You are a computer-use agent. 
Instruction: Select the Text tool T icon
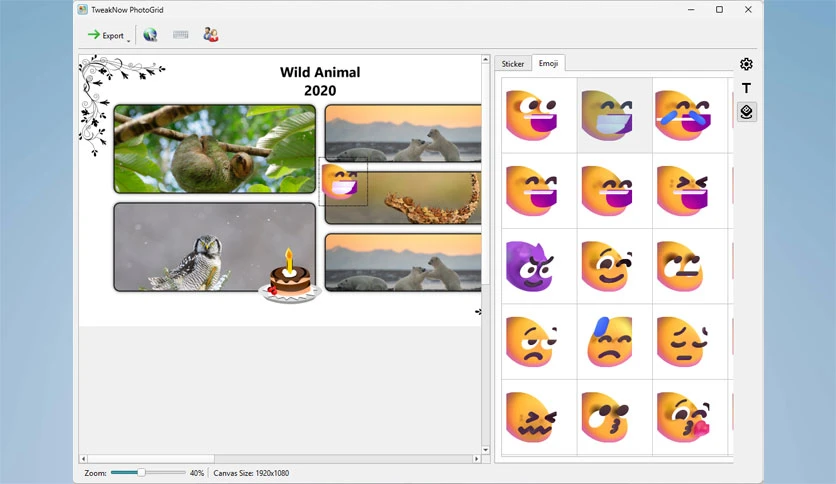[x=746, y=88]
